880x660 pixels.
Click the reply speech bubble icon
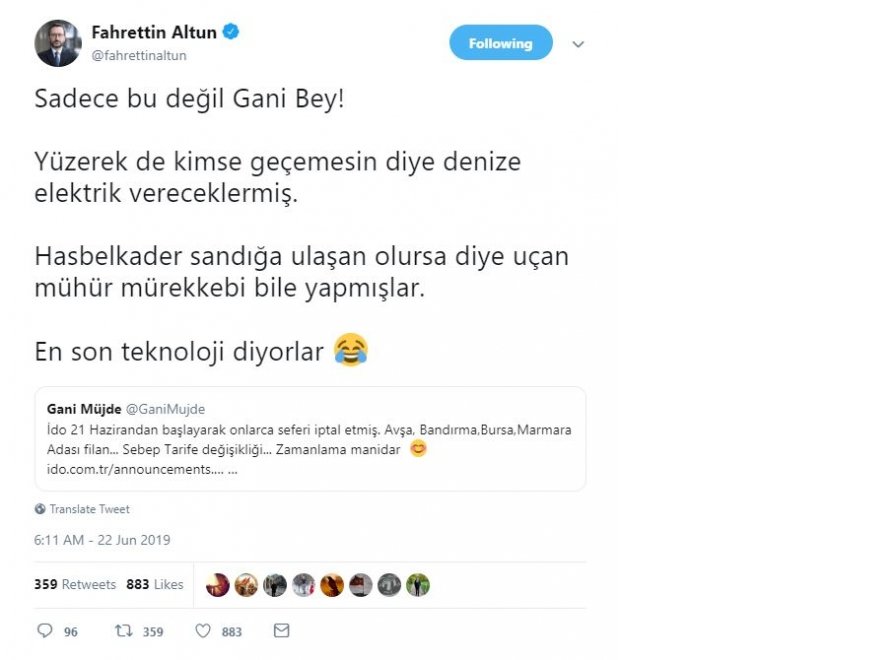click(x=45, y=630)
